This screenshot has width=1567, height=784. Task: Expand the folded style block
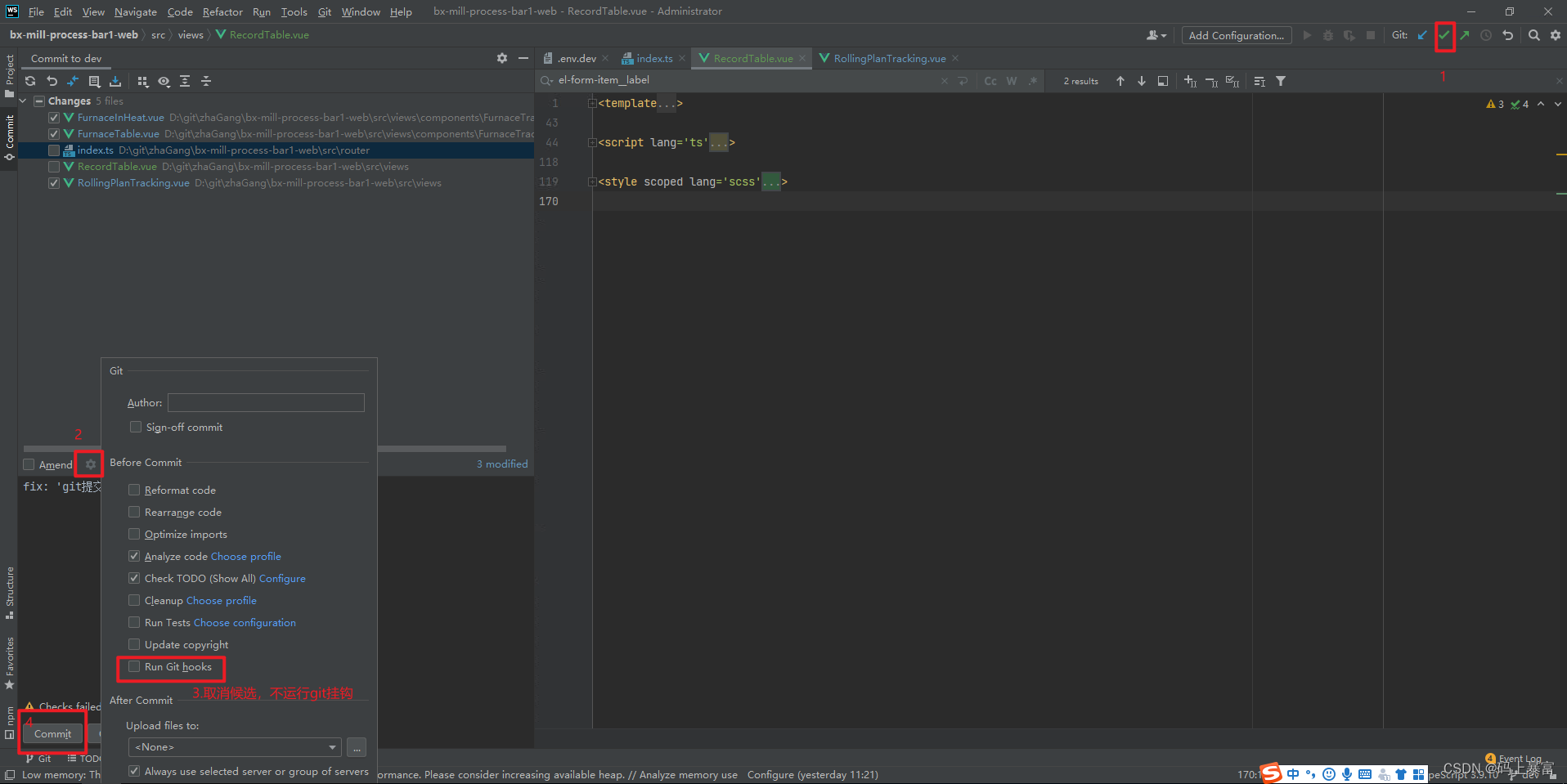[x=592, y=181]
